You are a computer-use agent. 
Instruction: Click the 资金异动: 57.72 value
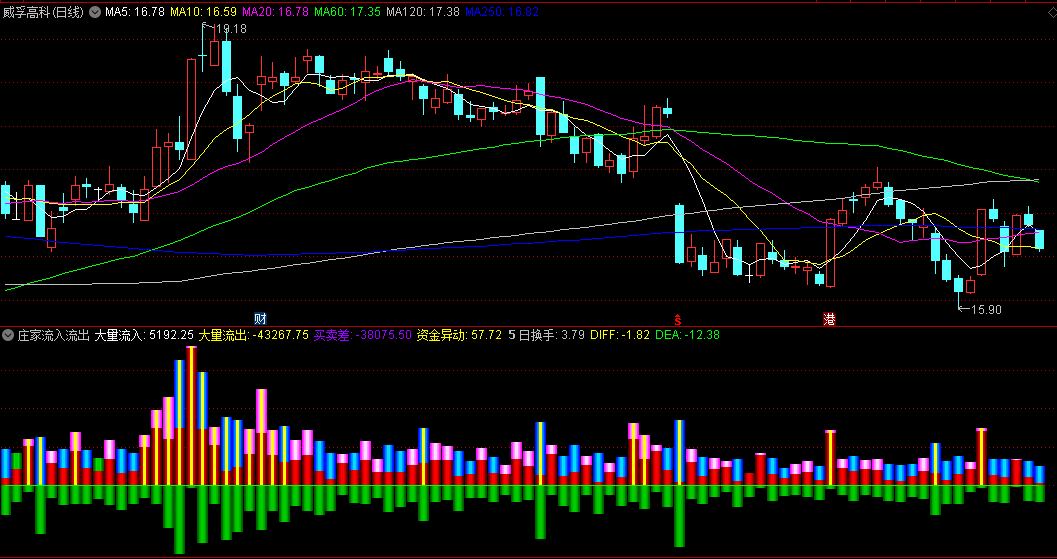(459, 334)
